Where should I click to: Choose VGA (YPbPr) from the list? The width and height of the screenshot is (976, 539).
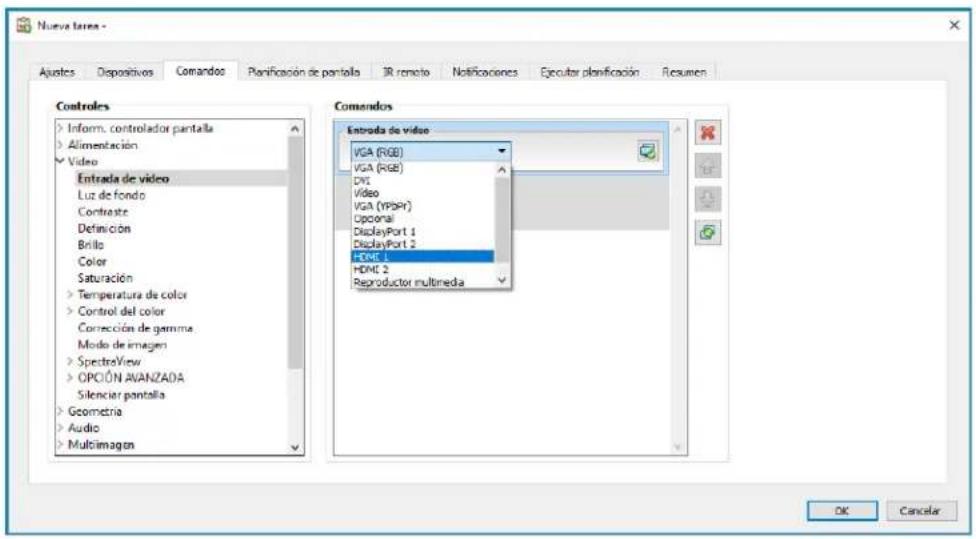pyautogui.click(x=423, y=206)
